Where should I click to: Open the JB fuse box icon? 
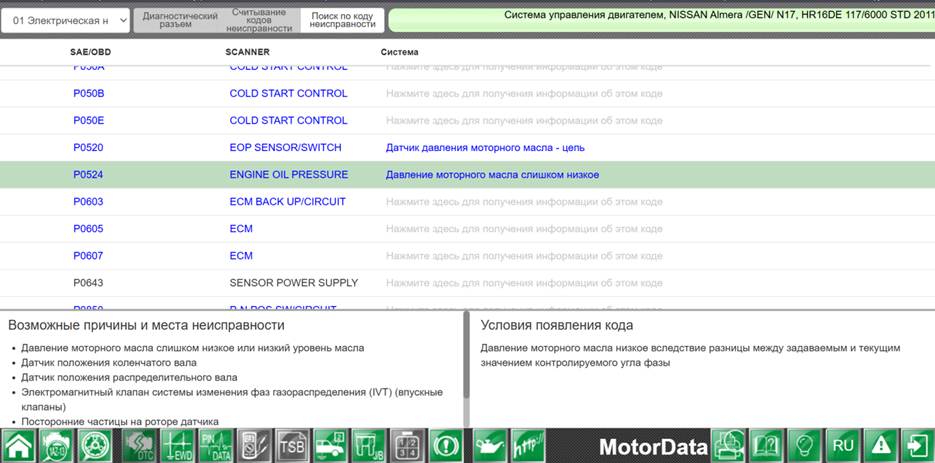click(x=369, y=446)
